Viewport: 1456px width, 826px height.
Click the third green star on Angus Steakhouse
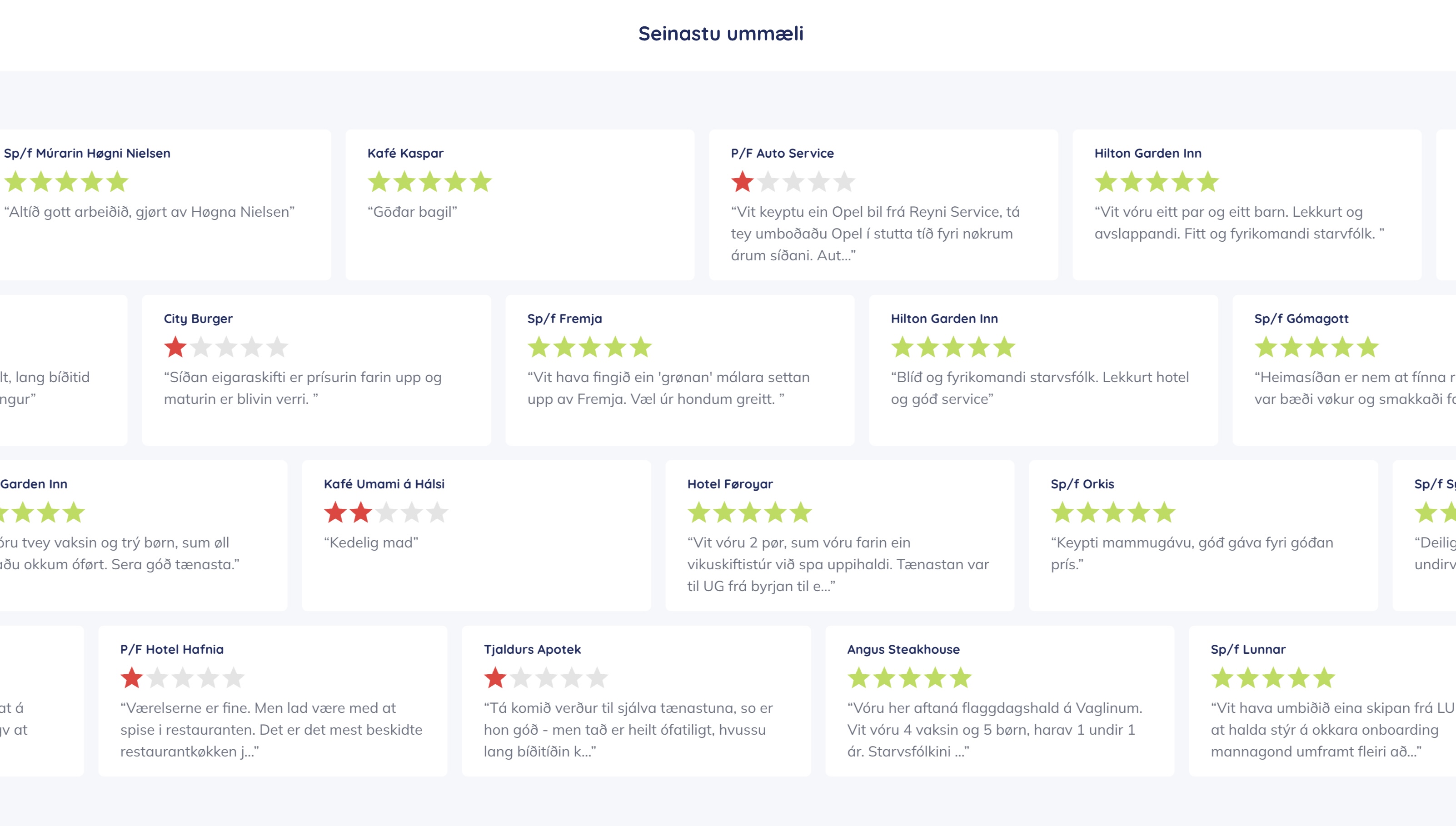point(910,678)
